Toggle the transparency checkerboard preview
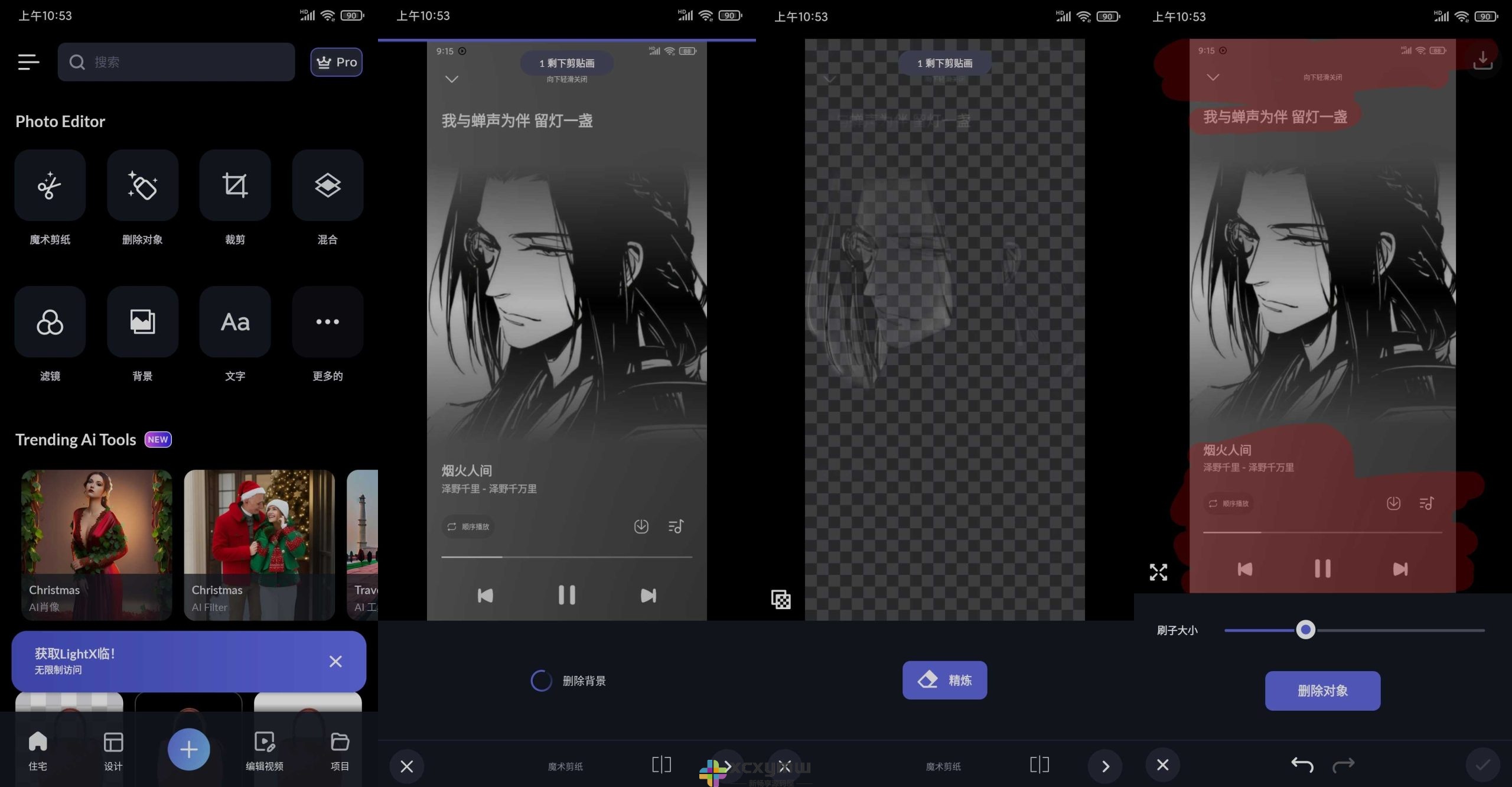1512x787 pixels. click(780, 600)
